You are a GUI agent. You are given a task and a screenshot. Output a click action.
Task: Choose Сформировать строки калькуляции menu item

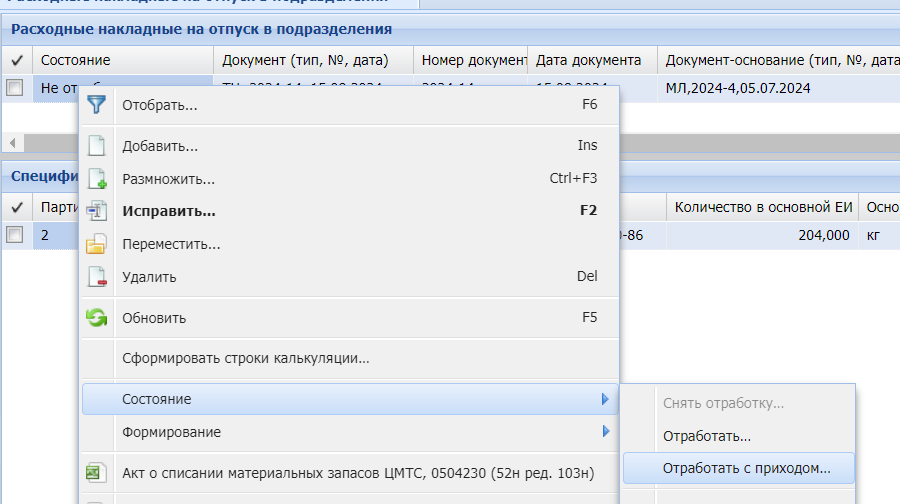point(246,357)
